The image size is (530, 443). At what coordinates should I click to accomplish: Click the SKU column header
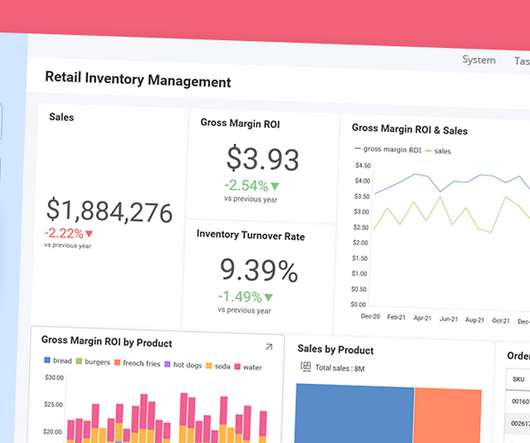click(x=518, y=379)
